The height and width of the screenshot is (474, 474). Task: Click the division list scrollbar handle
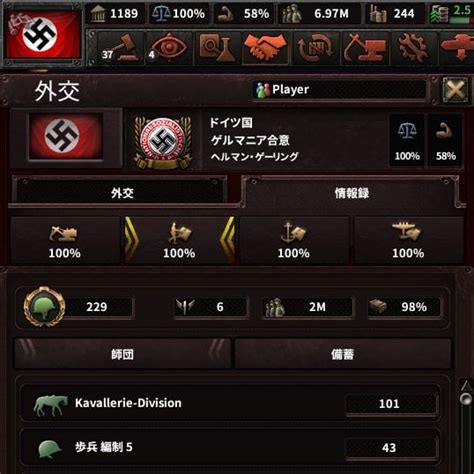(x=466, y=399)
